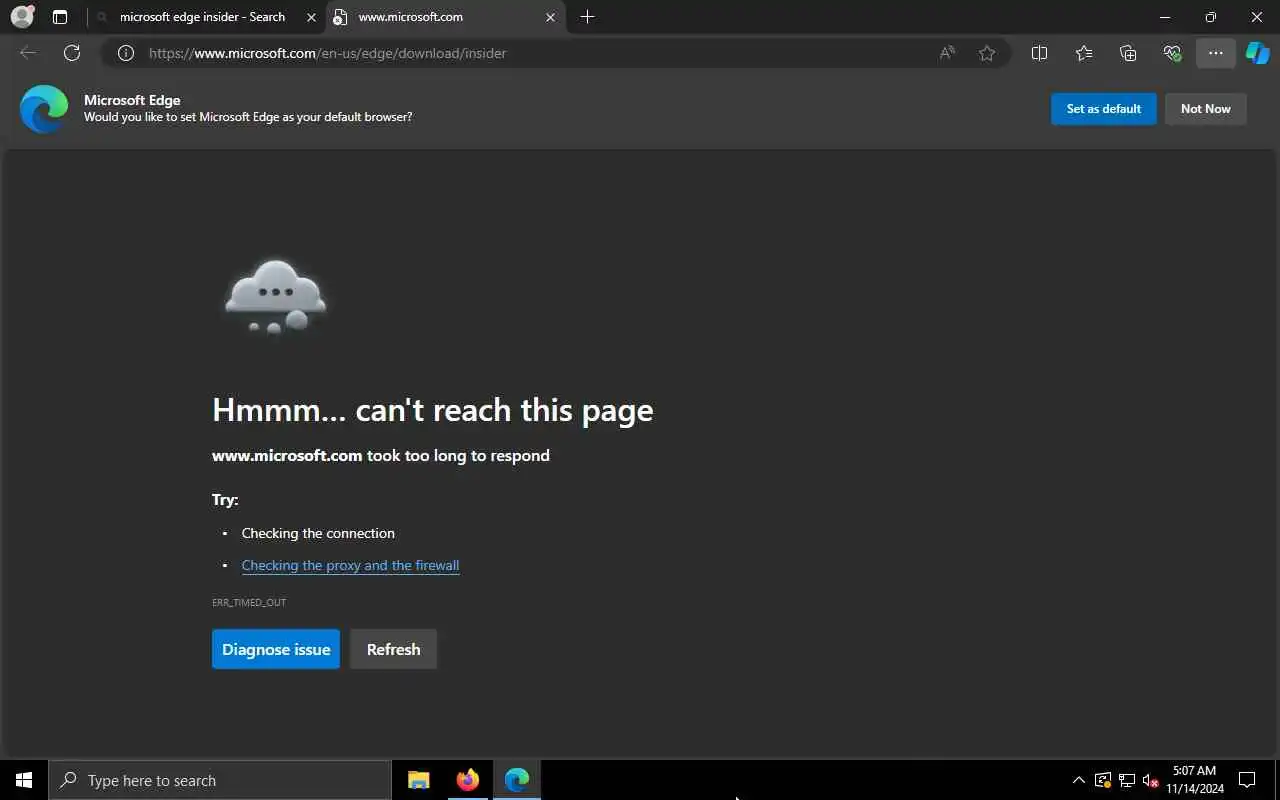Start Read aloud from address bar
The width and height of the screenshot is (1280, 800).
946,53
